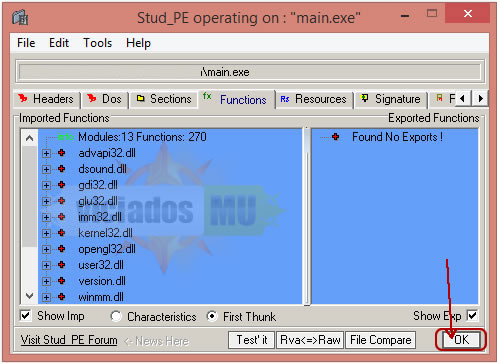The height and width of the screenshot is (363, 497).
Task: Expand the kernel32.dll tree node
Action: point(46,233)
